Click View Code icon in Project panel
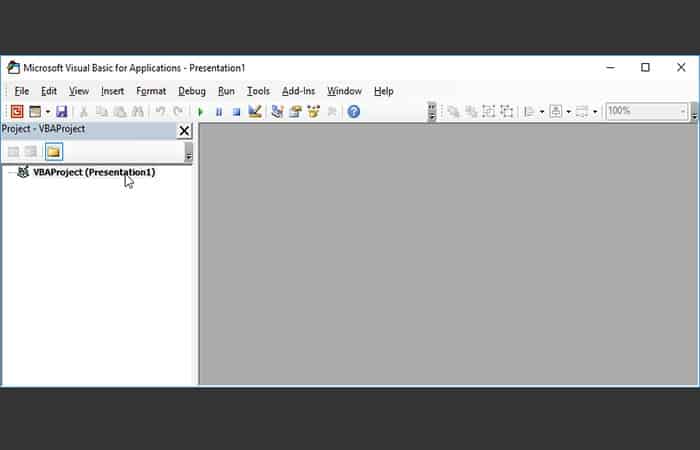Viewport: 700px width, 450px height. point(13,152)
